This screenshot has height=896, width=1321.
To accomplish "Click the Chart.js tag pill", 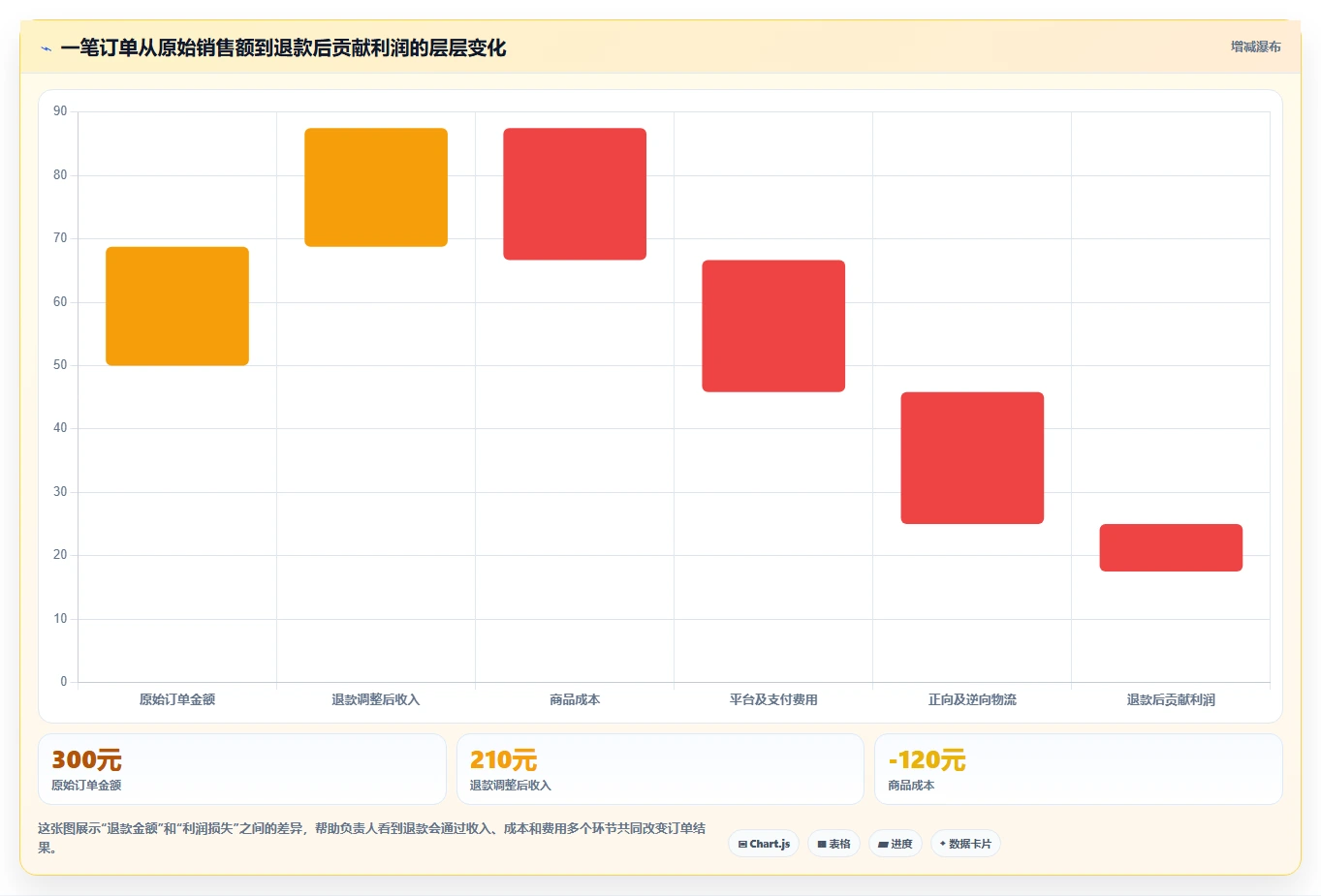I will (x=764, y=844).
